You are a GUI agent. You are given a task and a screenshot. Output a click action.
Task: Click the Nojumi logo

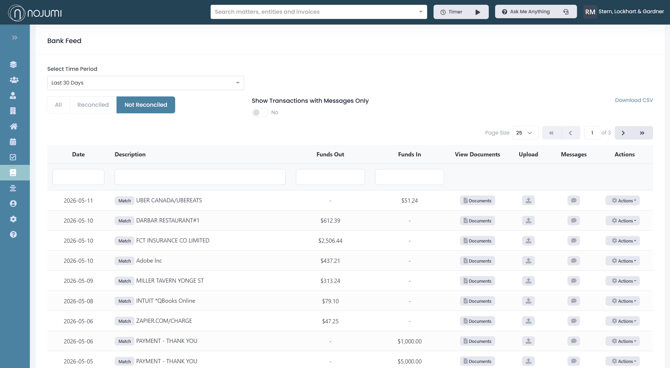pos(35,13)
